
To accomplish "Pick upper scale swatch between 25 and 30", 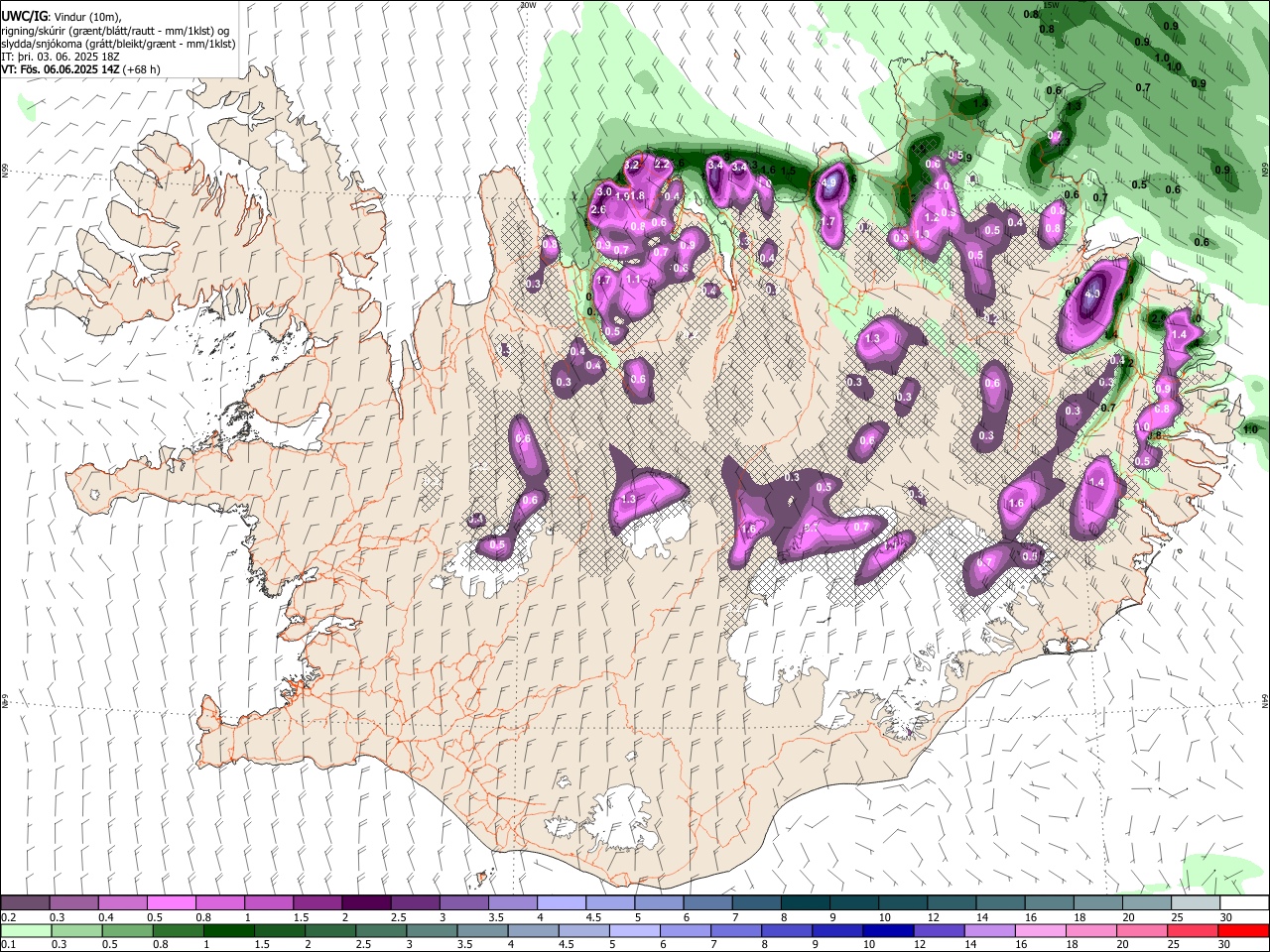I will [x=1196, y=902].
